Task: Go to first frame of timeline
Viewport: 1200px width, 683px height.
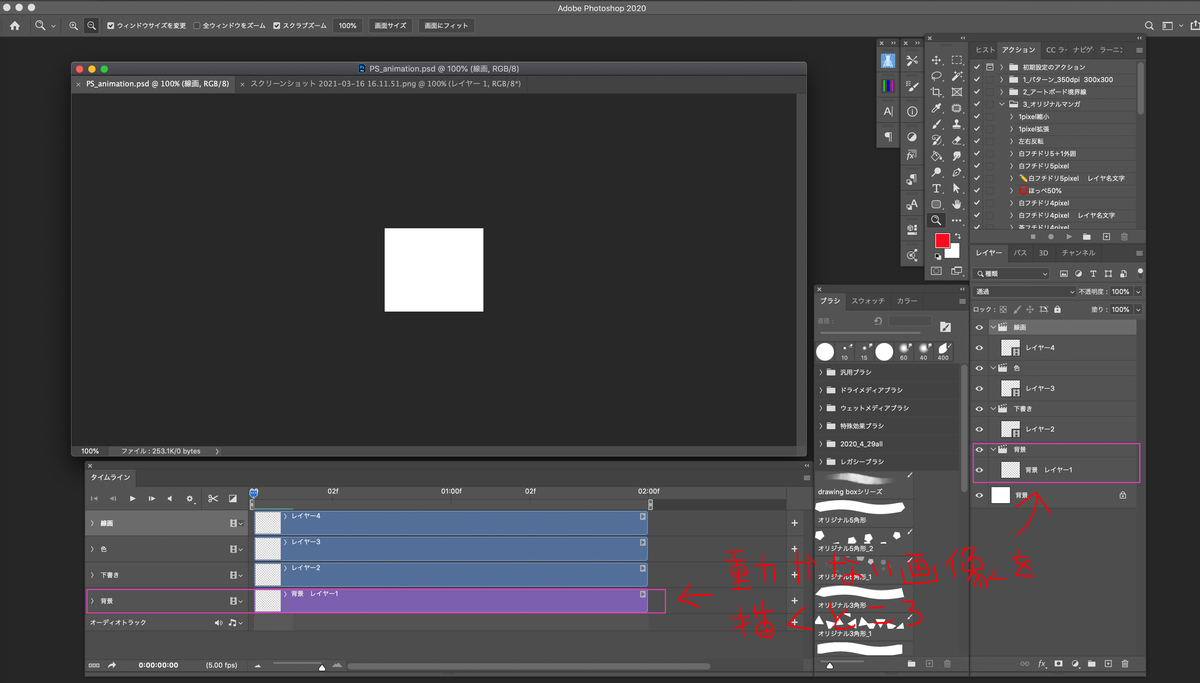Action: pyautogui.click(x=95, y=498)
